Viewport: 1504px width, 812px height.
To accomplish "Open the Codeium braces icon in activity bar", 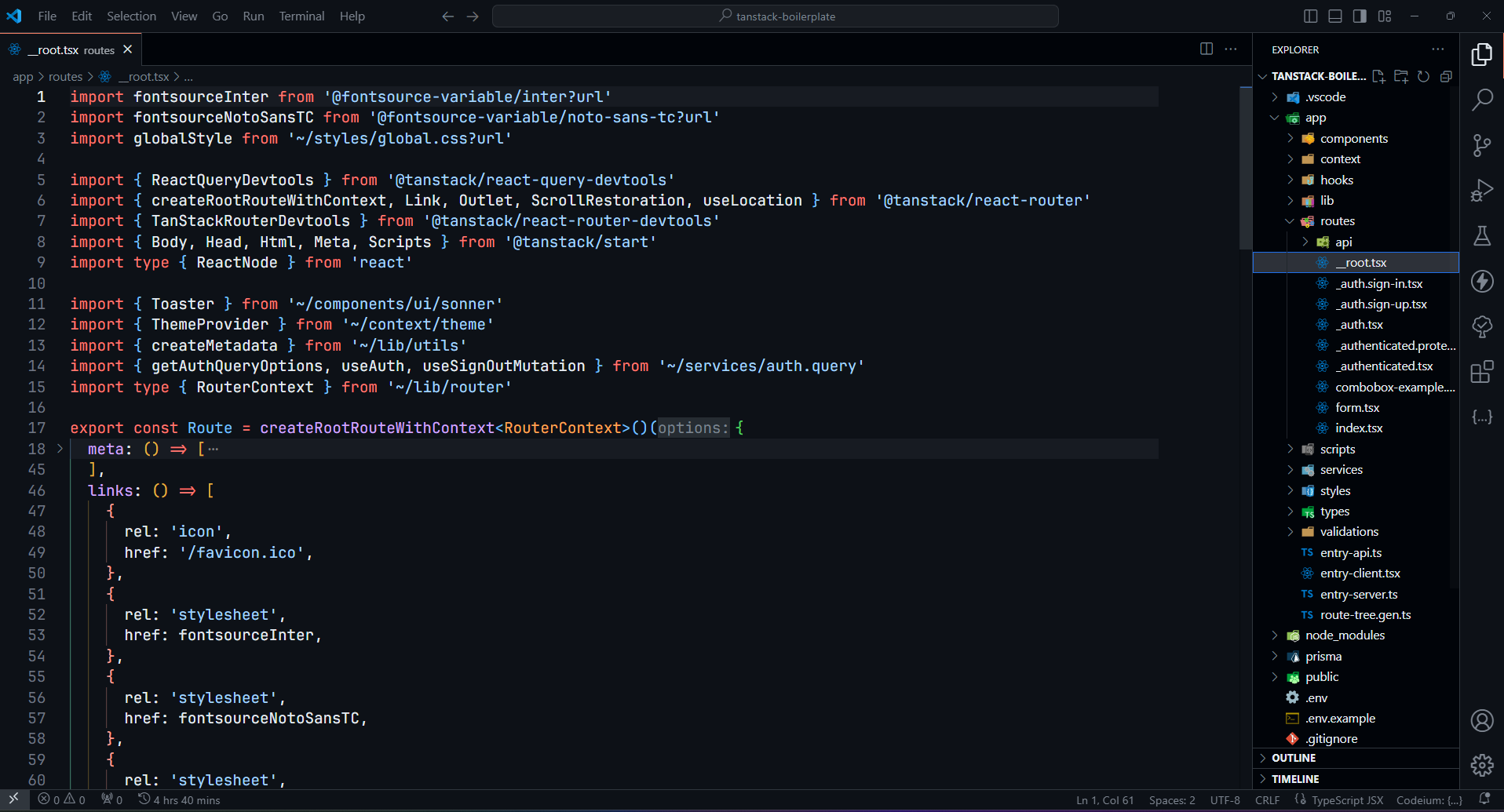I will point(1482,417).
